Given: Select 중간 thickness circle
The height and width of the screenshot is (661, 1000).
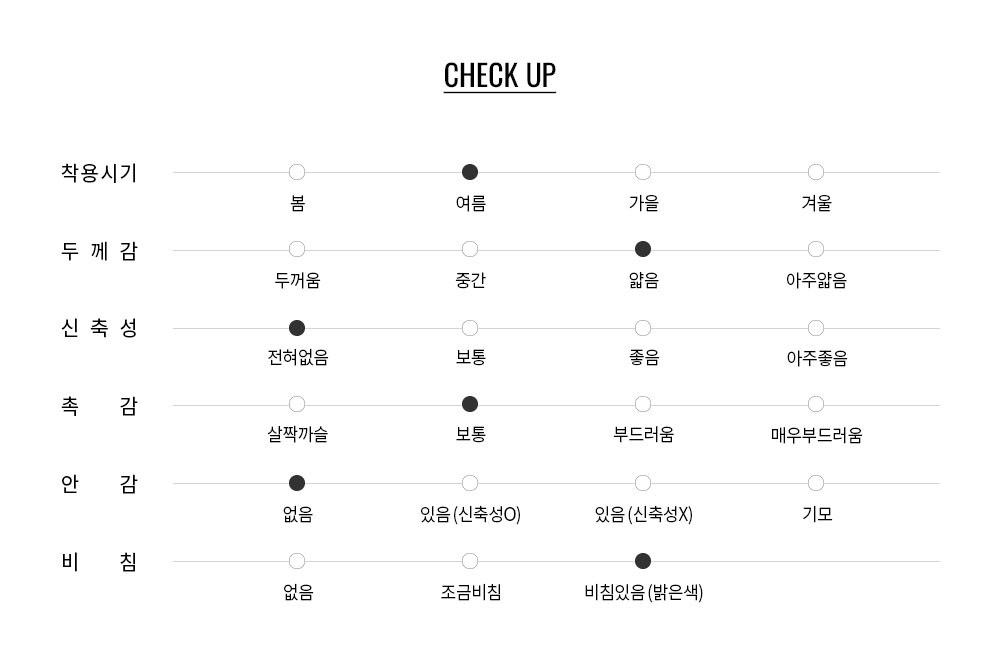Looking at the screenshot, I should pyautogui.click(x=470, y=249).
